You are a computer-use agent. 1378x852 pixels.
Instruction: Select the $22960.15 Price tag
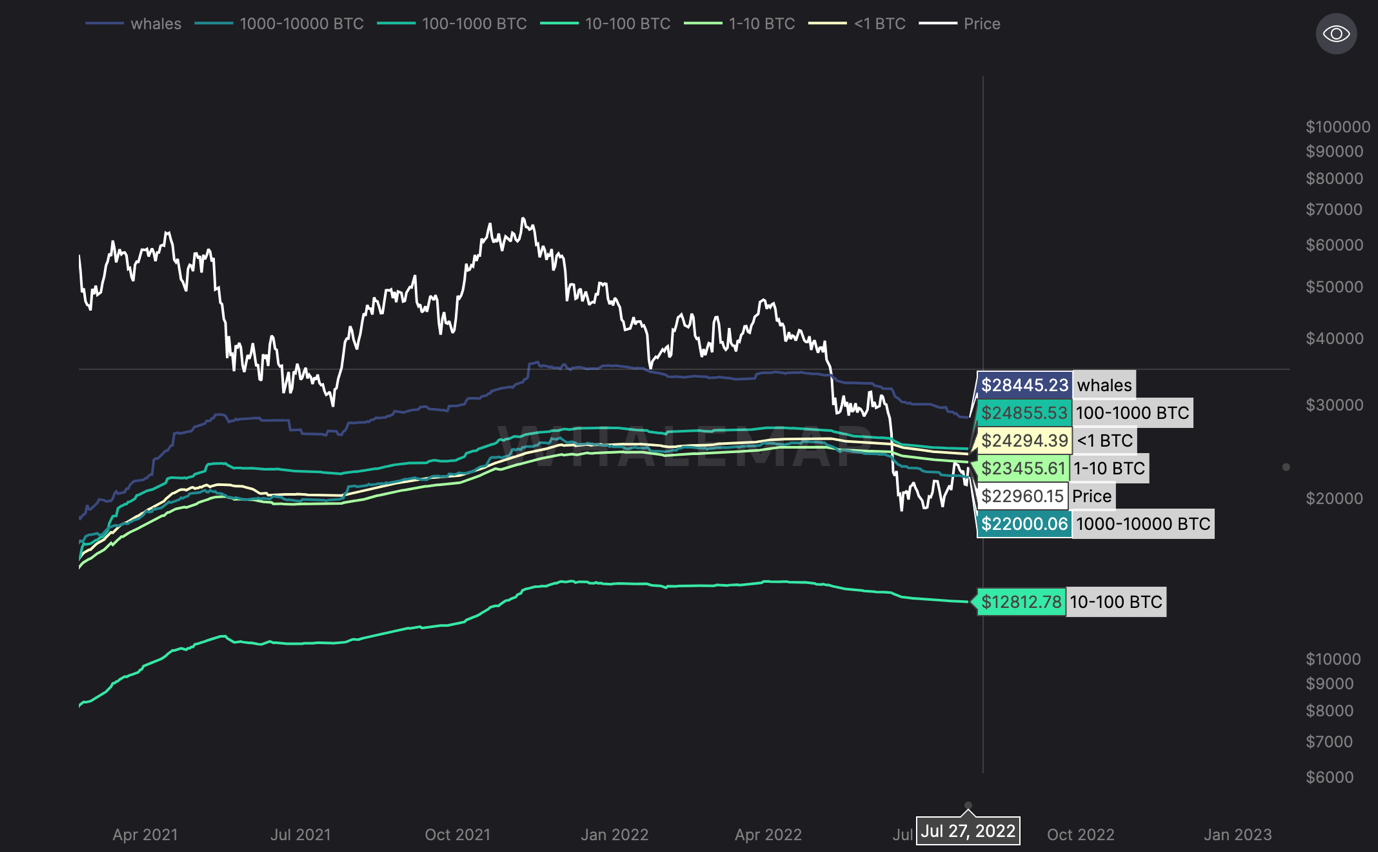point(1022,496)
